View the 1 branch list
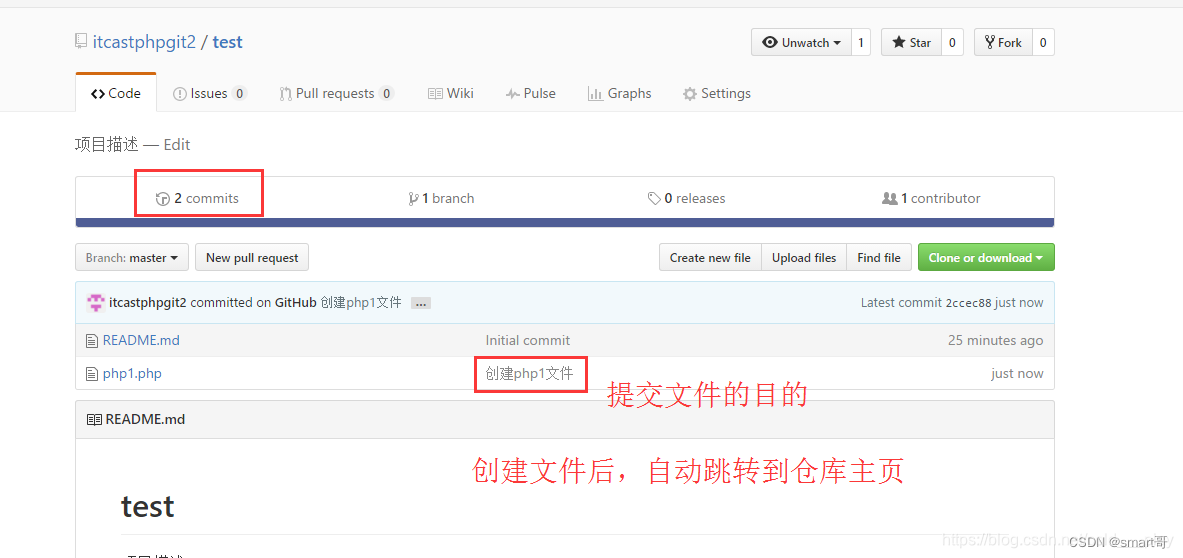 click(441, 198)
